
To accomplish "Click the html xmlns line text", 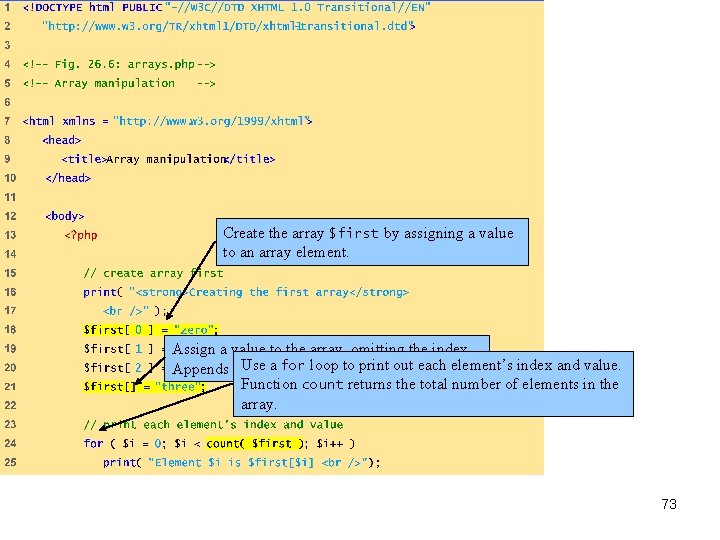I will (x=167, y=121).
